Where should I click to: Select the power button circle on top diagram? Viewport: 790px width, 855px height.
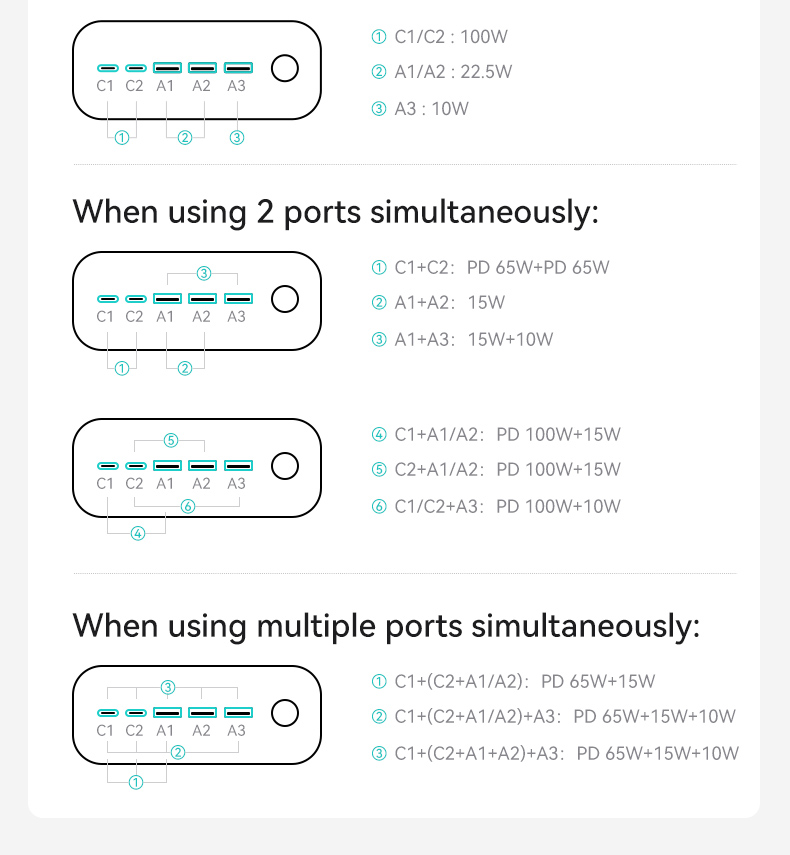(285, 68)
